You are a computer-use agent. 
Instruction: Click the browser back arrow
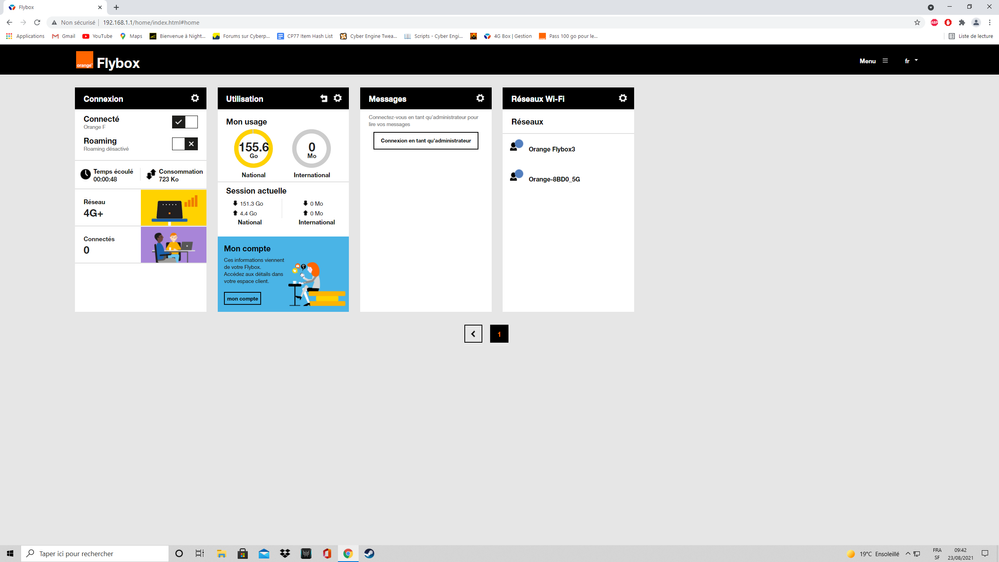(x=10, y=22)
